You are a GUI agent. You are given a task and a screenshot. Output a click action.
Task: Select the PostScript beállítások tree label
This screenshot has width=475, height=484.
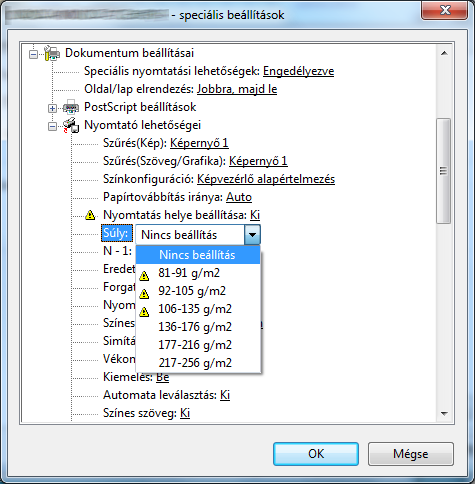tap(140, 107)
